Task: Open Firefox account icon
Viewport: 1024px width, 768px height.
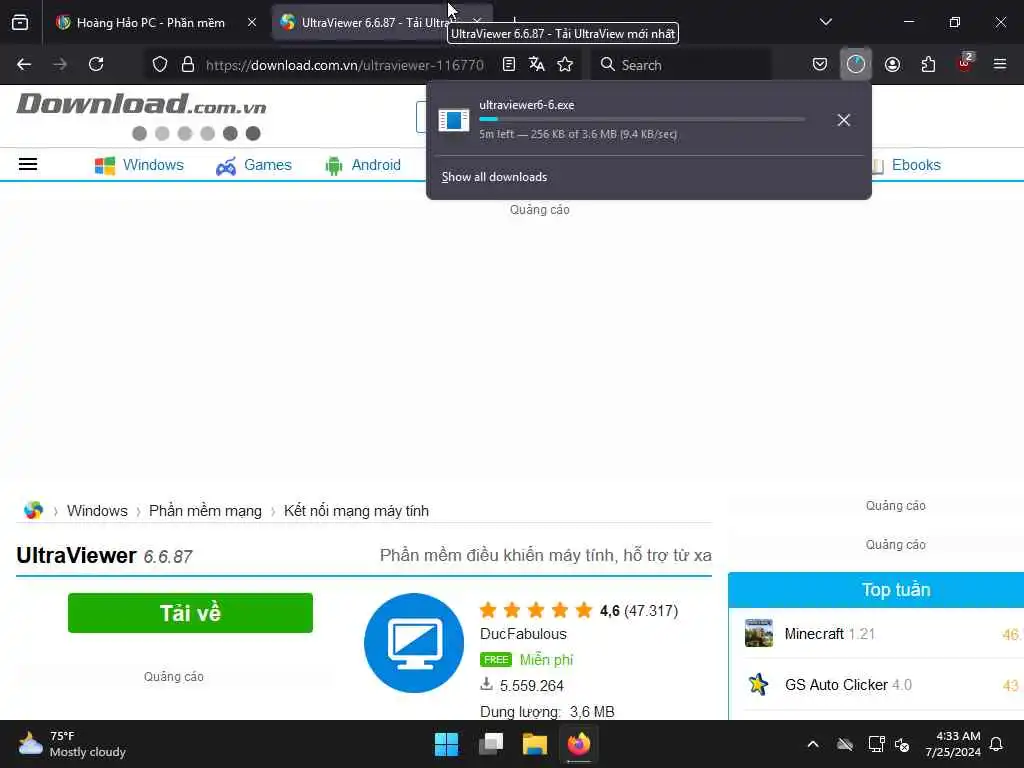Action: tap(892, 64)
